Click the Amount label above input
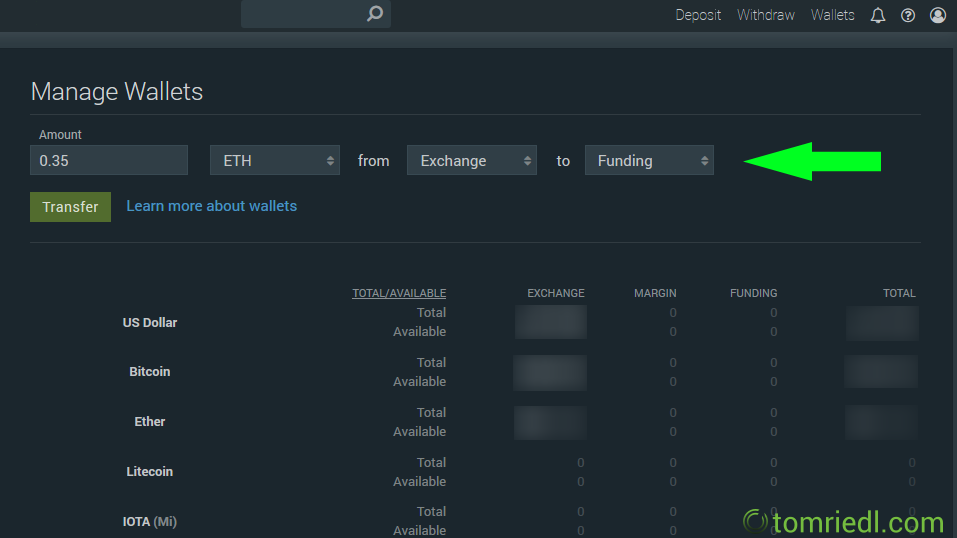Image resolution: width=957 pixels, height=538 pixels. point(60,134)
